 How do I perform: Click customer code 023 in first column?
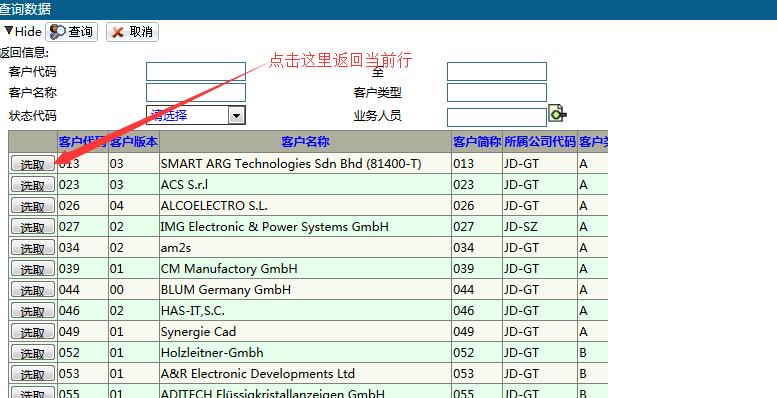click(69, 184)
